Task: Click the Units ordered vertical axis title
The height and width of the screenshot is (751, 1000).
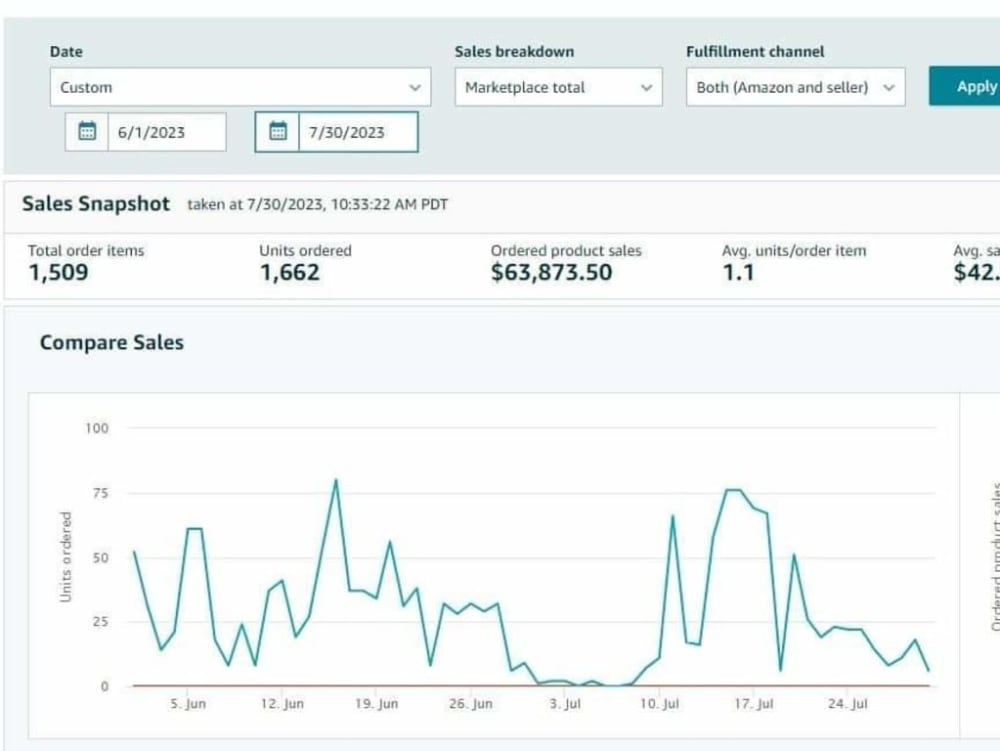Action: (x=65, y=557)
